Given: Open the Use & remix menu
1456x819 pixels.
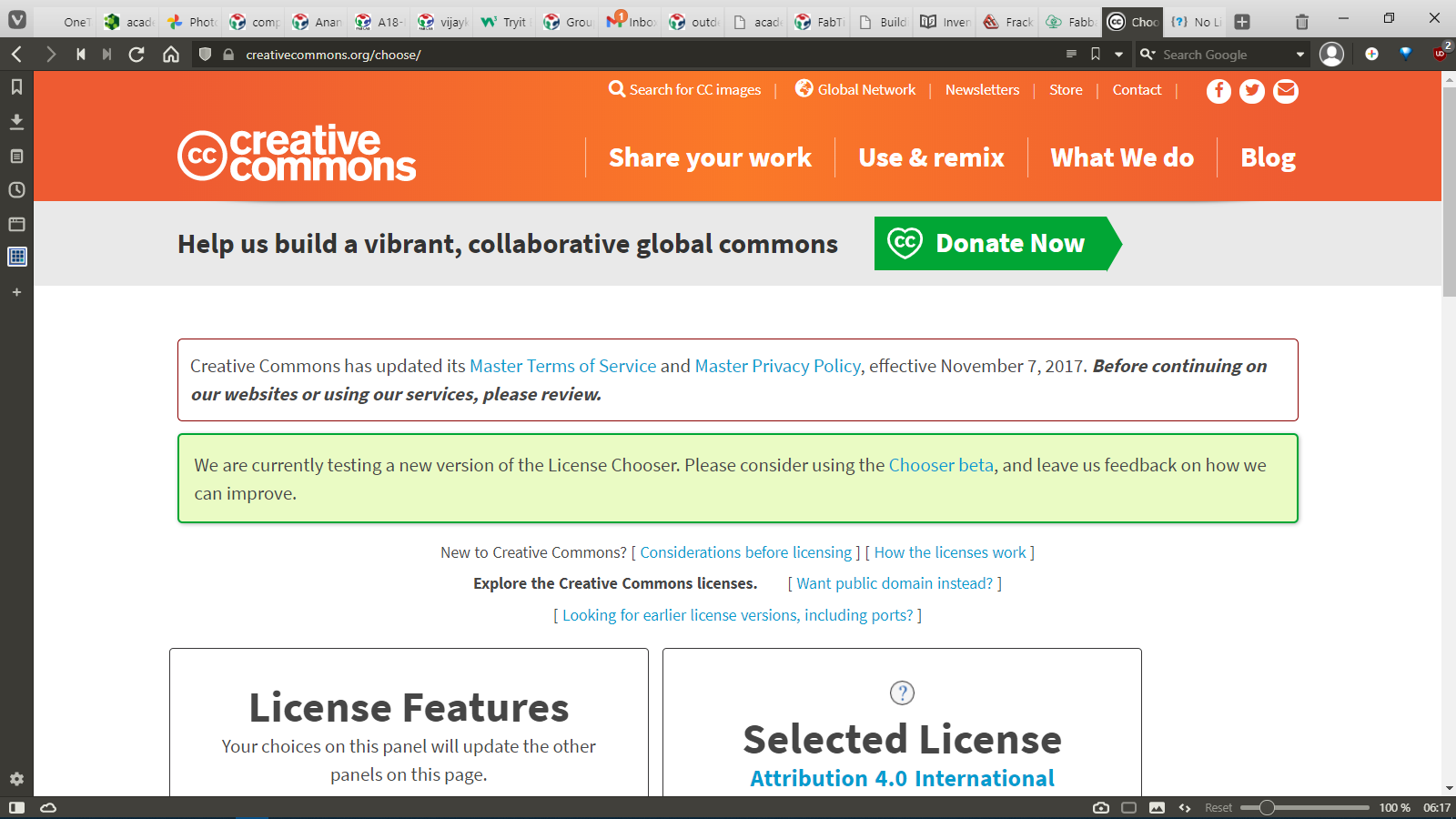Looking at the screenshot, I should (931, 157).
